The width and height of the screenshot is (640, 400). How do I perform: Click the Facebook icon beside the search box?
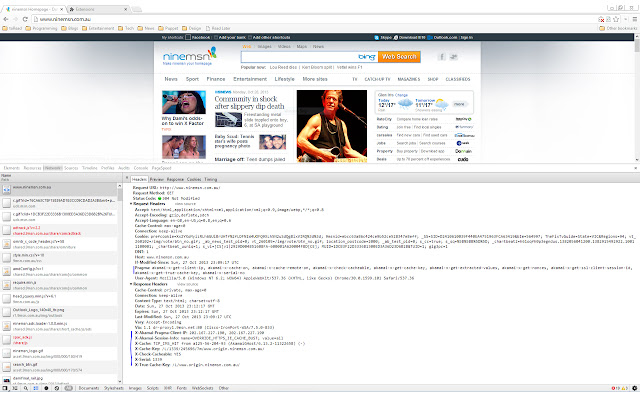pos(441,57)
